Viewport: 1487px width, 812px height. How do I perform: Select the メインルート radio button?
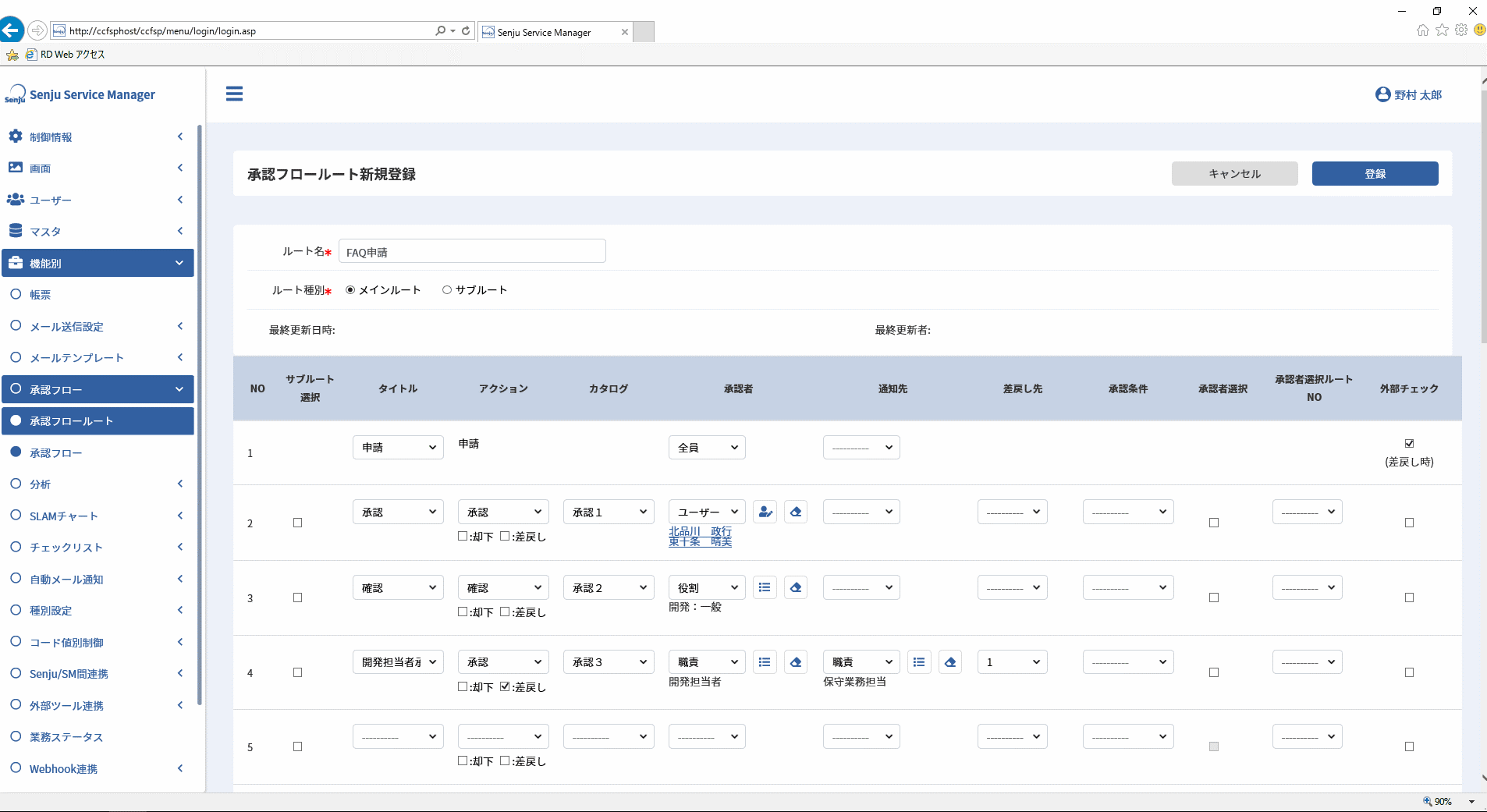point(350,290)
